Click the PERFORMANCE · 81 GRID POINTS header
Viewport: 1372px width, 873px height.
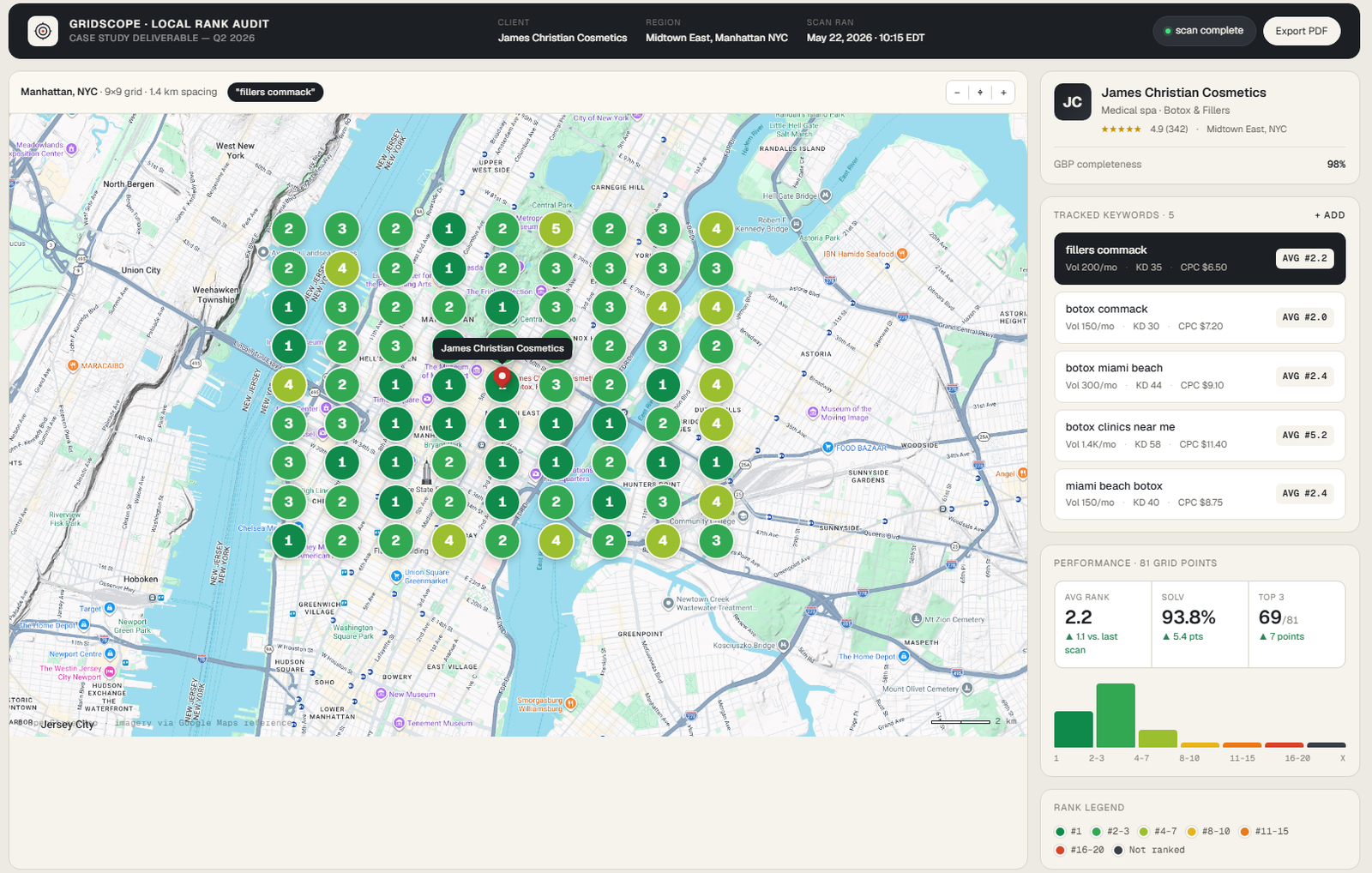[1135, 563]
